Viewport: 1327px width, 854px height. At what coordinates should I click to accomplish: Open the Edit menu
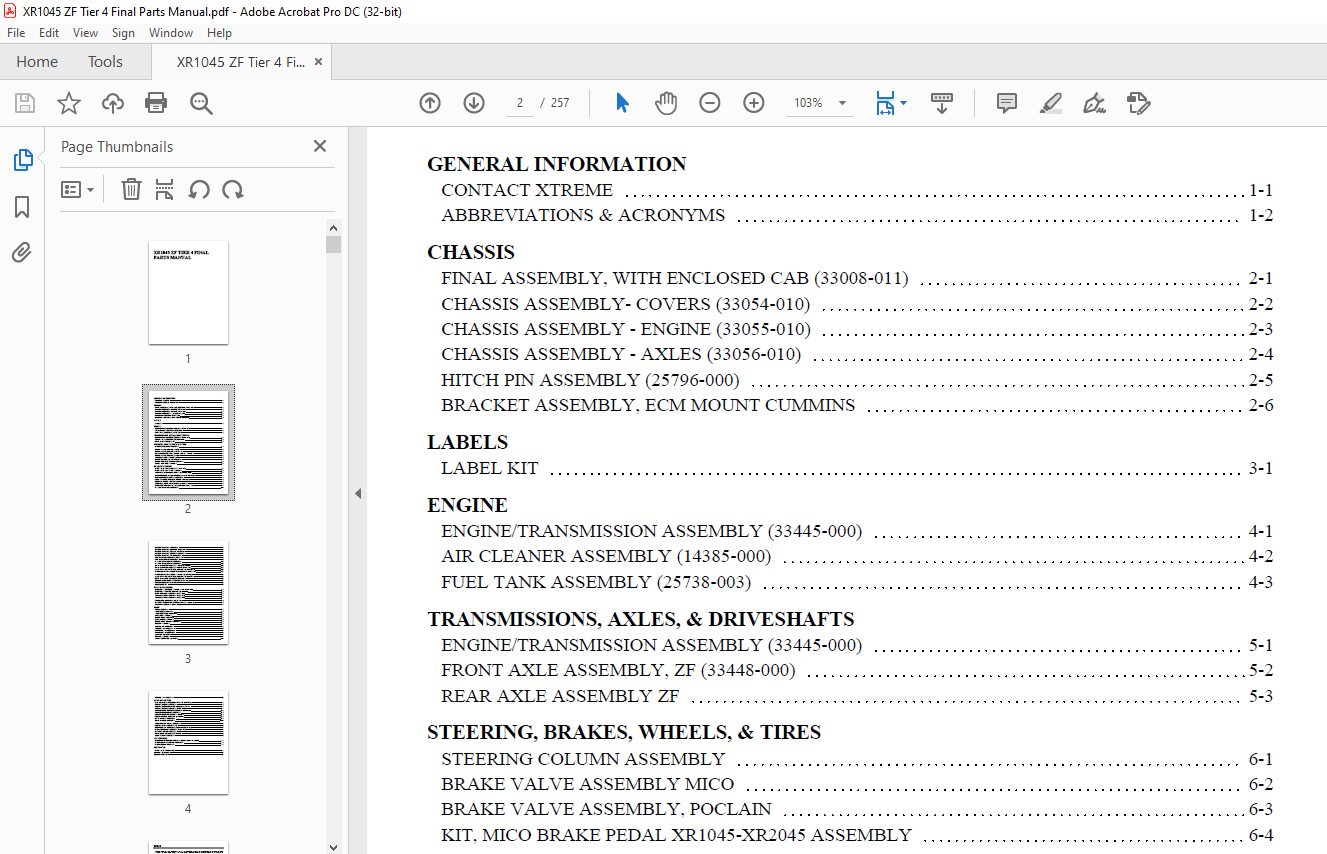(x=49, y=33)
